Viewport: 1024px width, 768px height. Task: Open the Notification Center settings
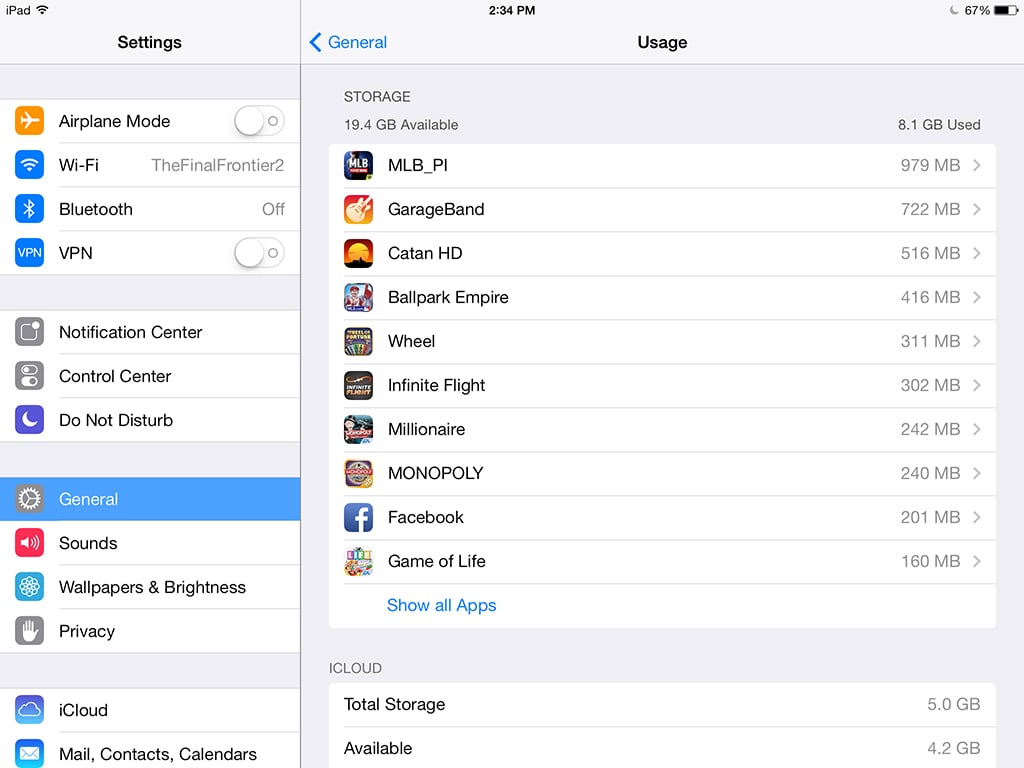coord(150,332)
